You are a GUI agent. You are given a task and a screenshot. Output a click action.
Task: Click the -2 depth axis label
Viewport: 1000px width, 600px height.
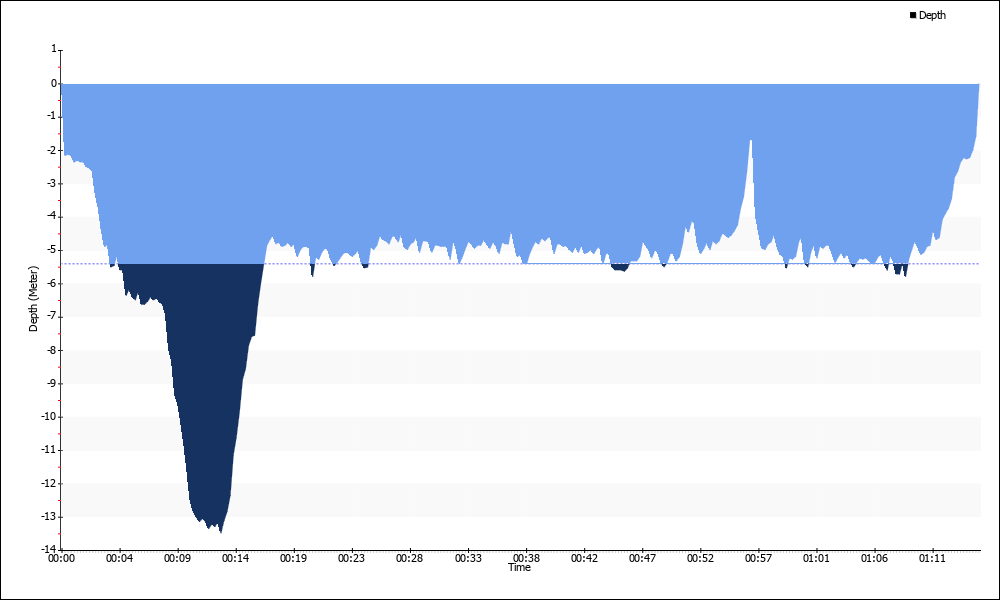(x=52, y=150)
